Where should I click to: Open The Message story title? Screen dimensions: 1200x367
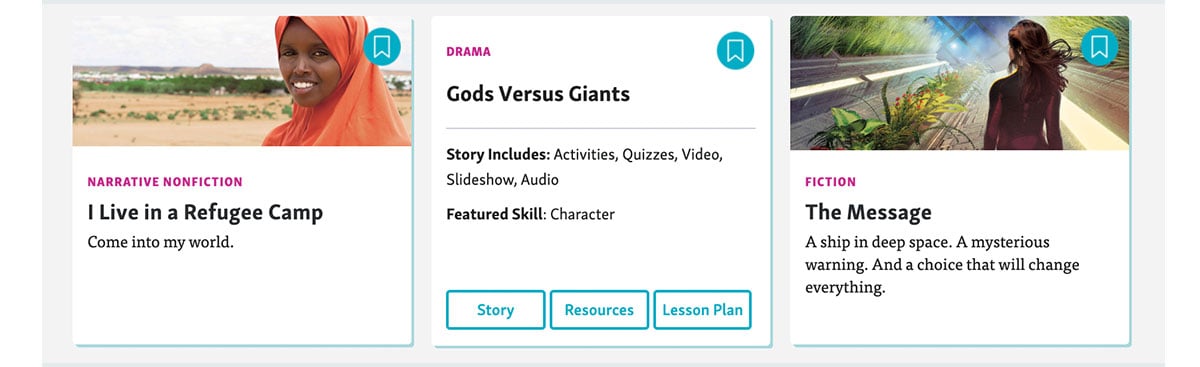(868, 212)
